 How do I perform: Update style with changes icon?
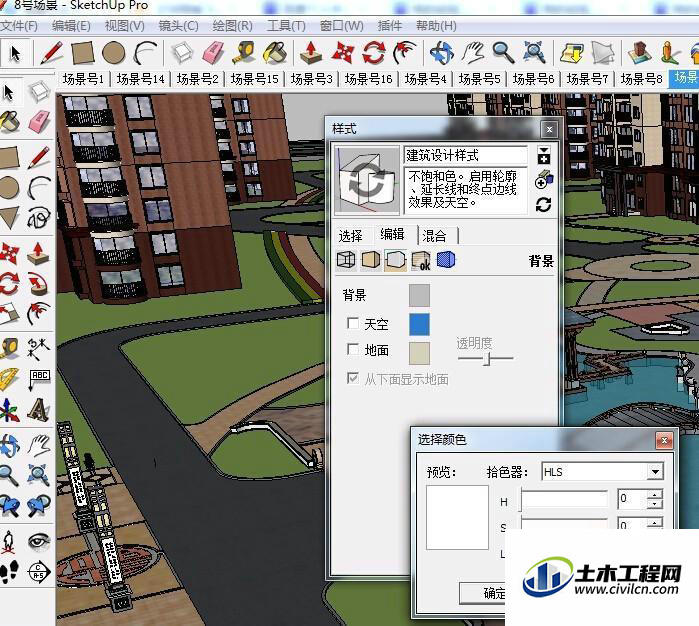click(543, 205)
